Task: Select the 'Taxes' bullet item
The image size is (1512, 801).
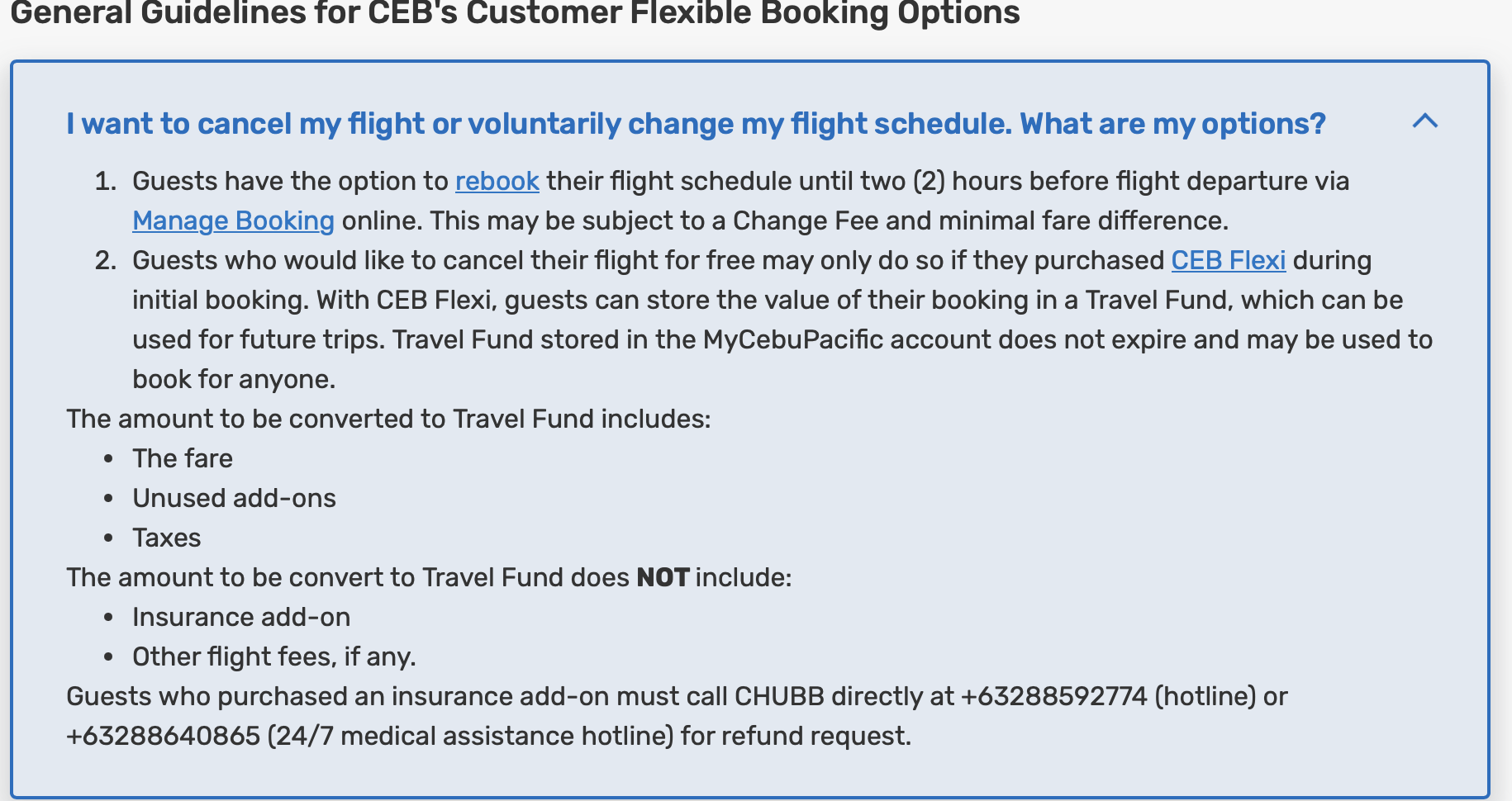Action: 167,538
